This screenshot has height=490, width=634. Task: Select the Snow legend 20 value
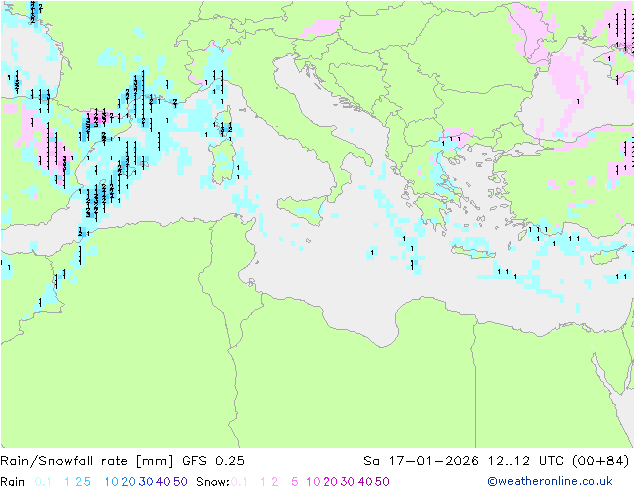330,482
